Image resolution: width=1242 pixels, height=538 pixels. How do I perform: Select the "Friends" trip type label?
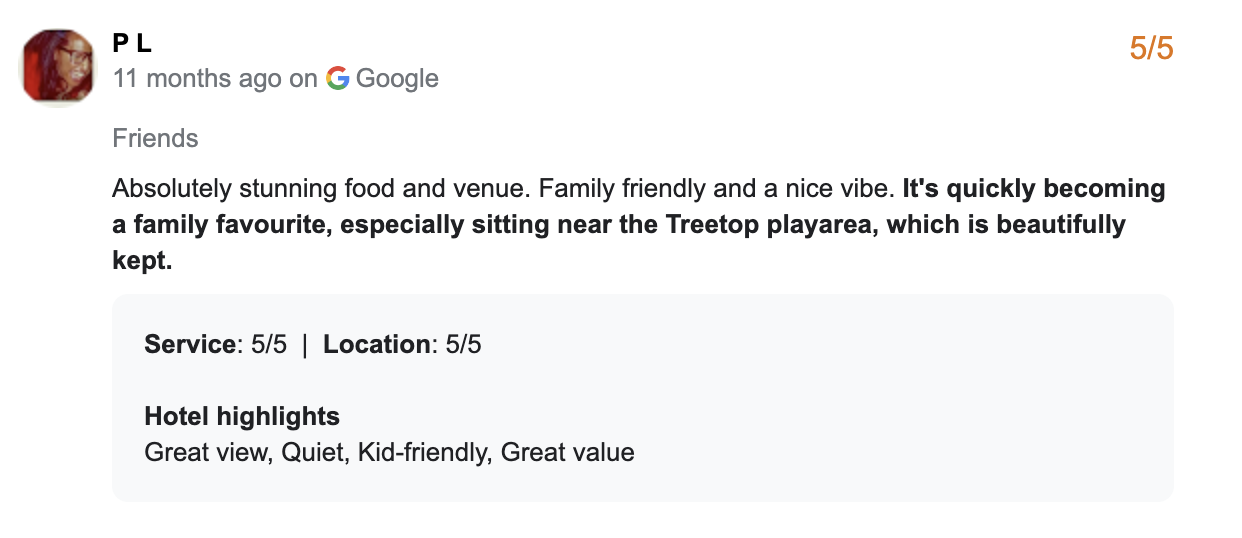[155, 138]
